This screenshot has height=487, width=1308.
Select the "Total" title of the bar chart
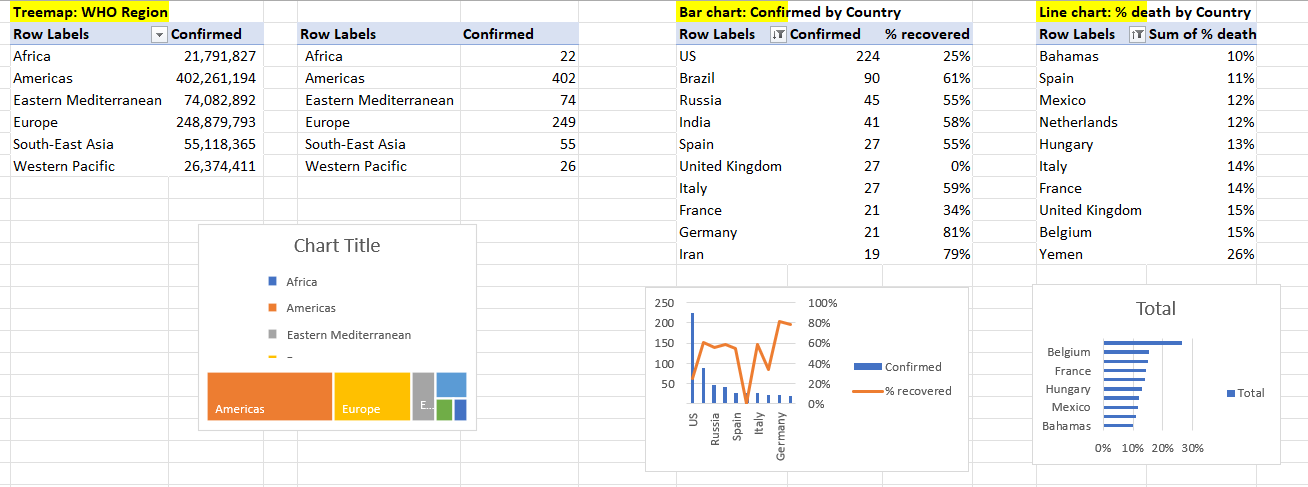(1156, 309)
